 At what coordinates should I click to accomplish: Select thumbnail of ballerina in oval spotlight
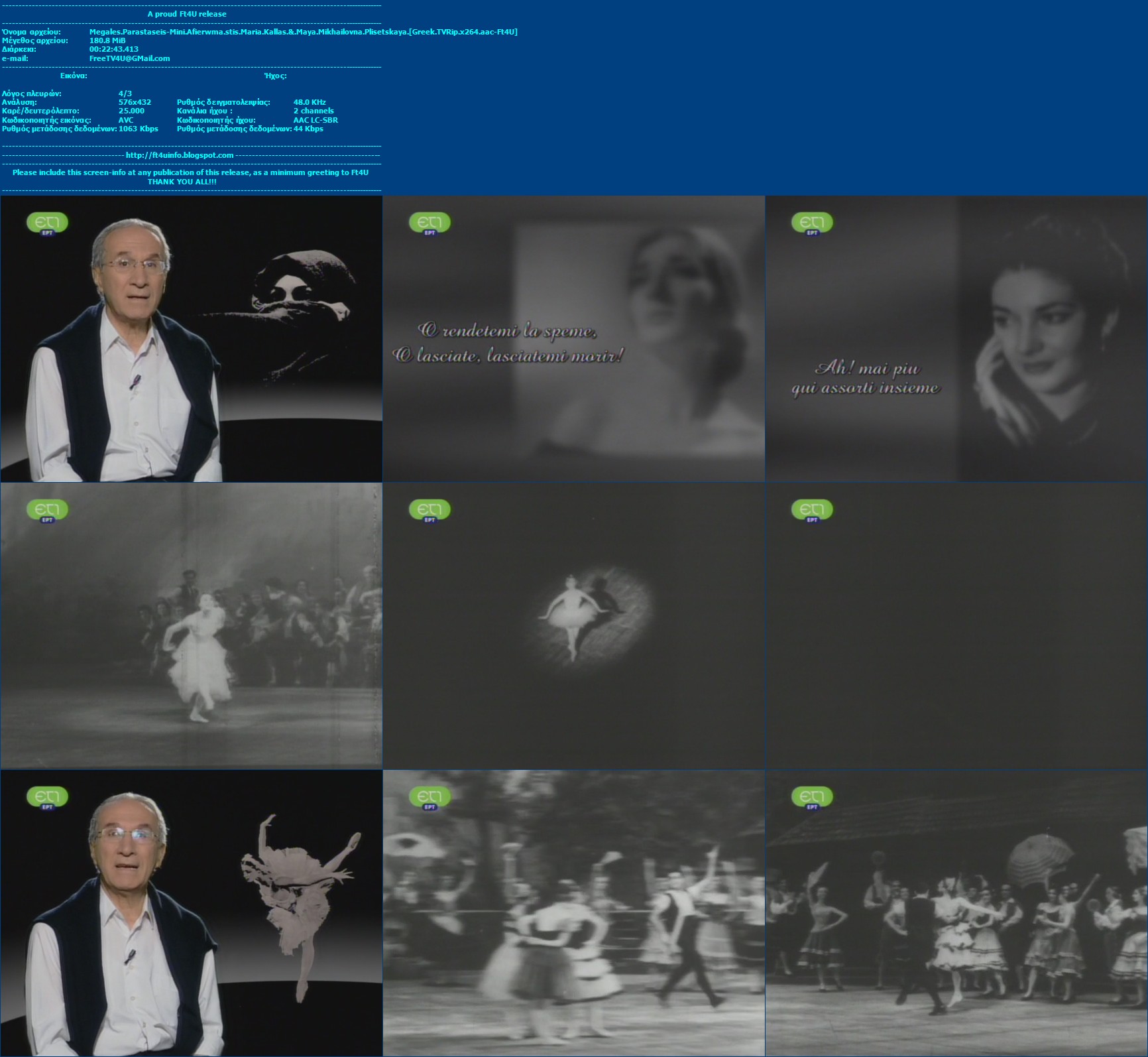coord(574,626)
